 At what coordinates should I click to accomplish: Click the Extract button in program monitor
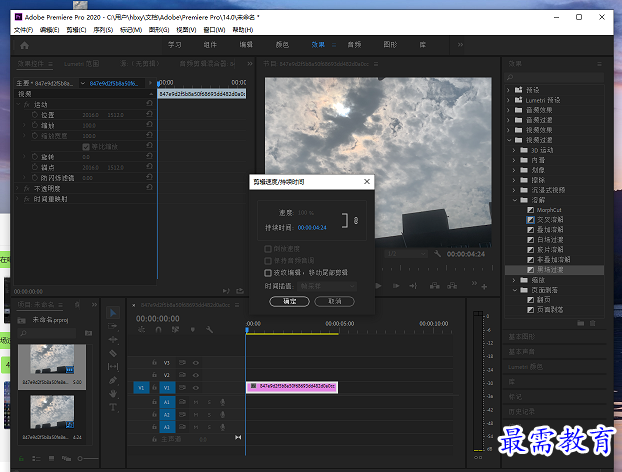point(452,286)
